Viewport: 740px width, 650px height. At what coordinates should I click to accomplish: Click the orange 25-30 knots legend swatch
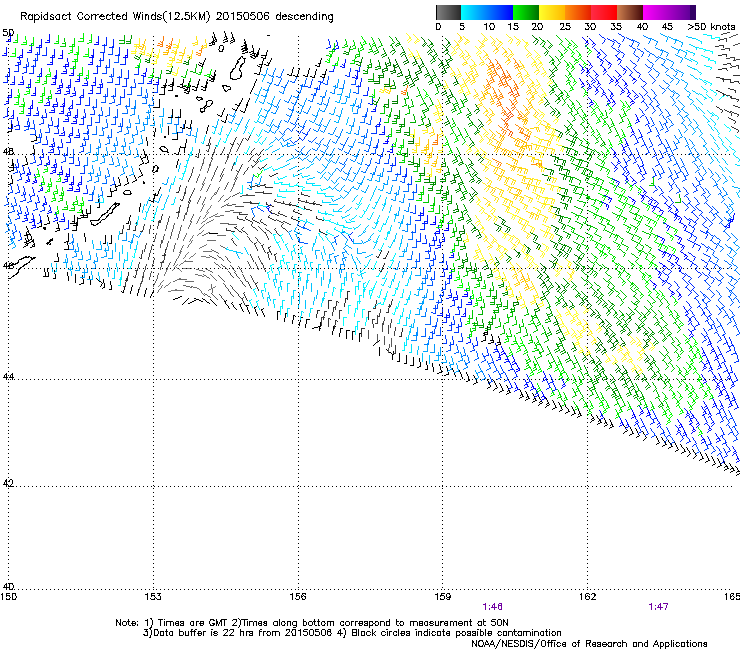578,12
